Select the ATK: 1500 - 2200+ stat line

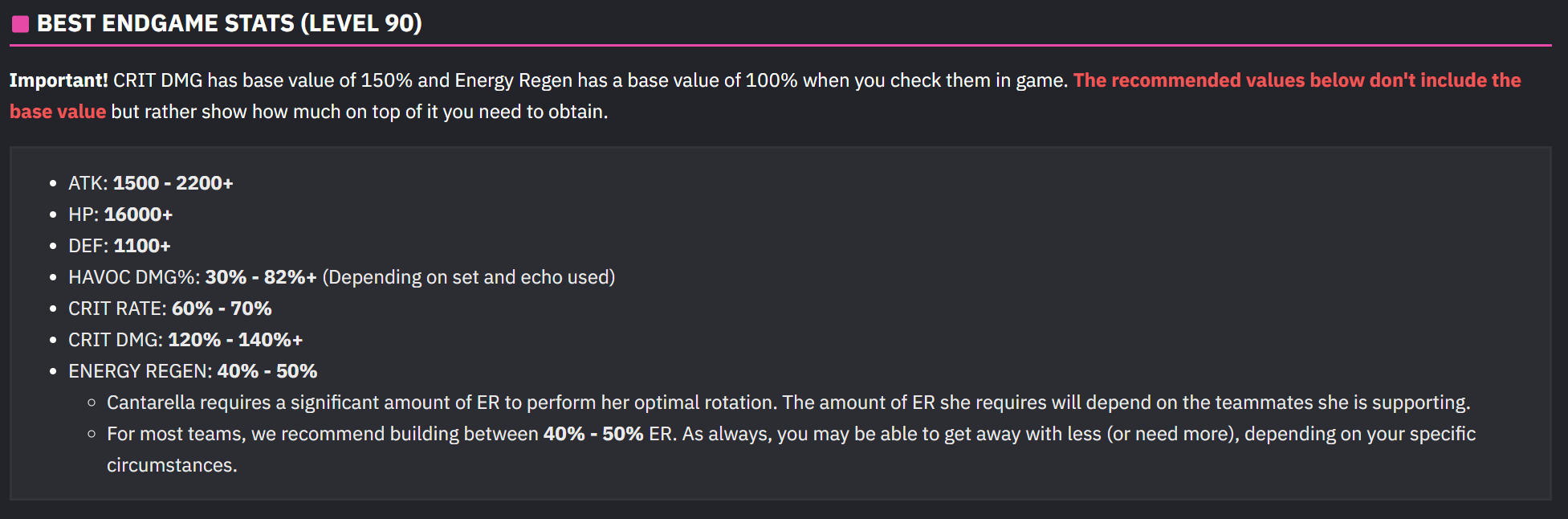(x=151, y=183)
